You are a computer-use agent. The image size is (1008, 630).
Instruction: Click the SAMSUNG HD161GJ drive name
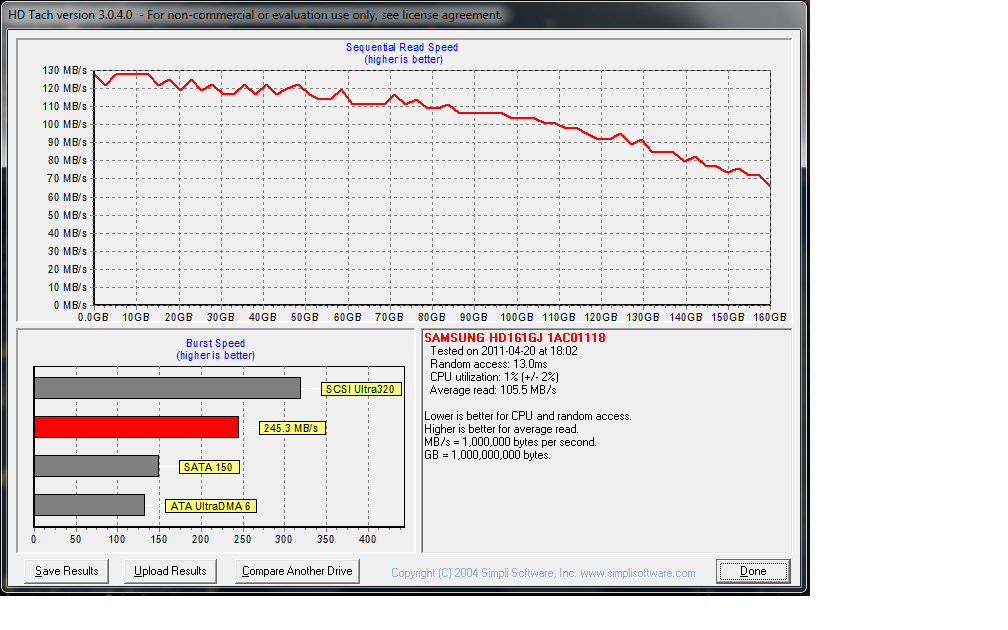[514, 338]
